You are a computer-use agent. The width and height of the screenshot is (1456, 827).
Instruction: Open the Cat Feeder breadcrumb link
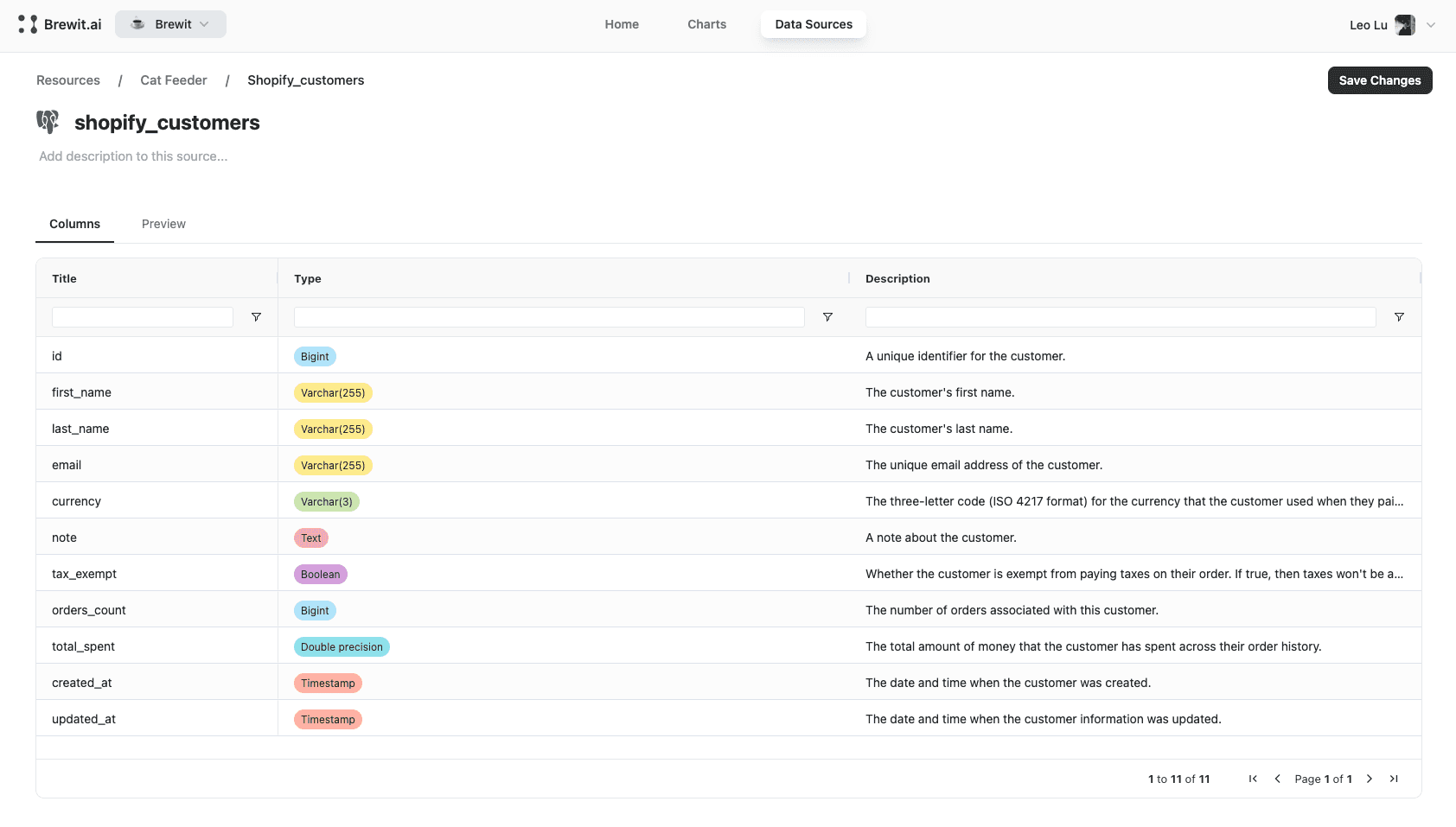[173, 80]
